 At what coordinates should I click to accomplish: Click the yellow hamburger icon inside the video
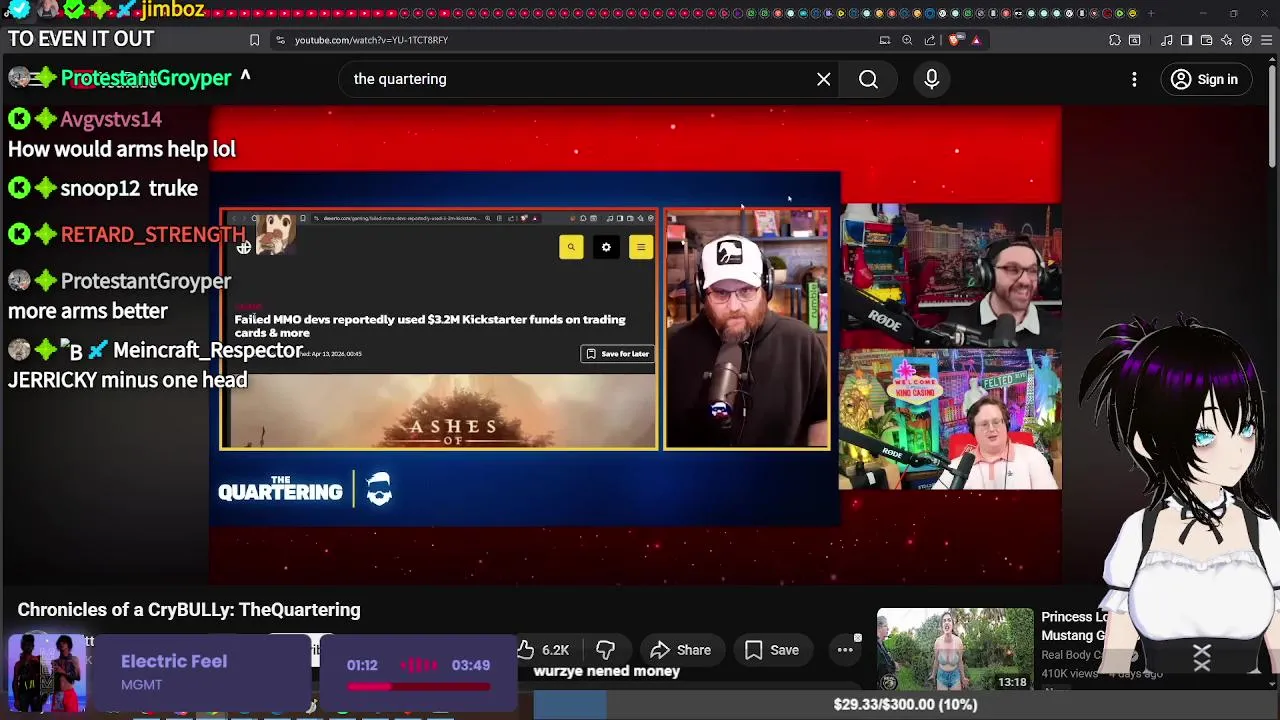click(641, 247)
